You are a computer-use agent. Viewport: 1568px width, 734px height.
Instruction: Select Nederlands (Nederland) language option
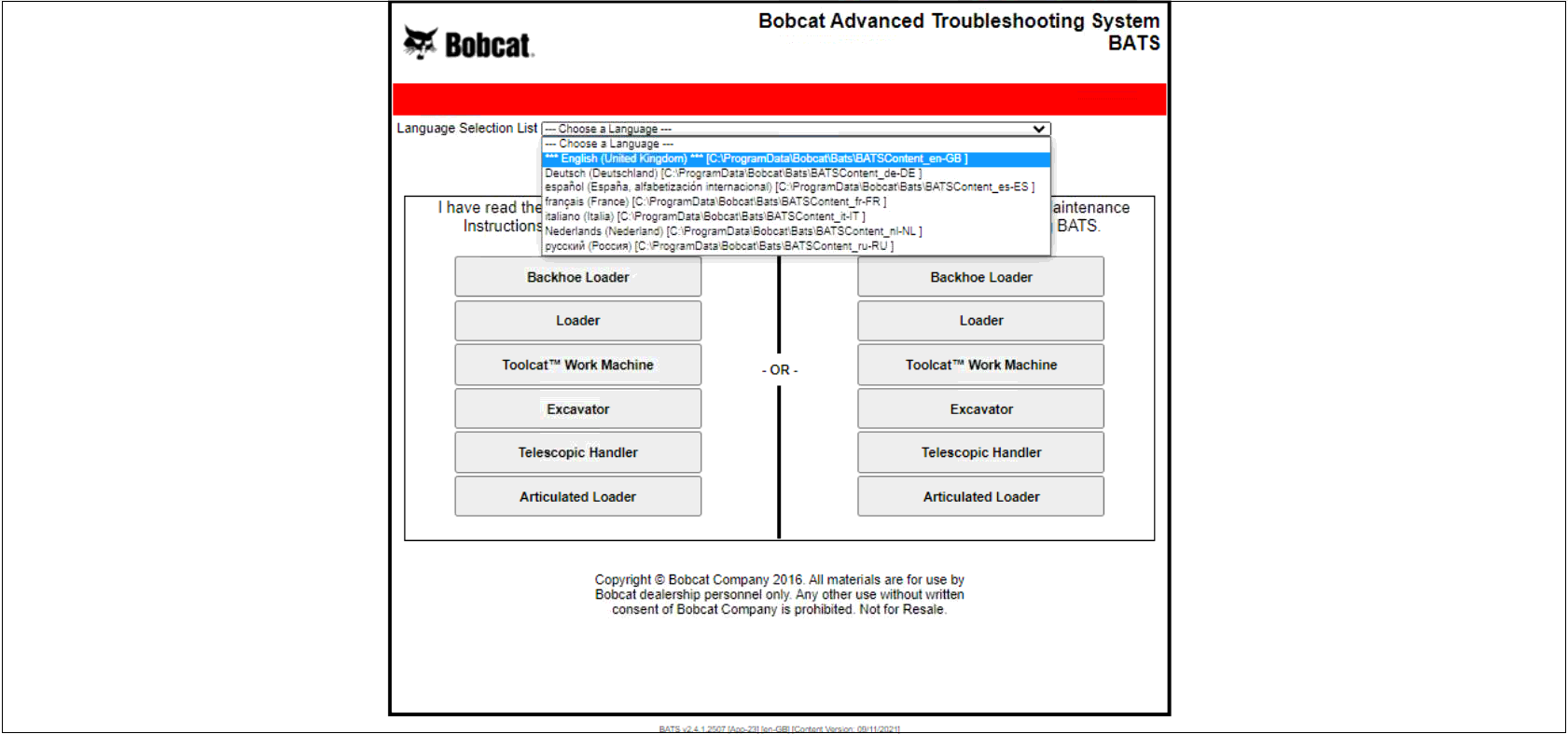tap(733, 231)
